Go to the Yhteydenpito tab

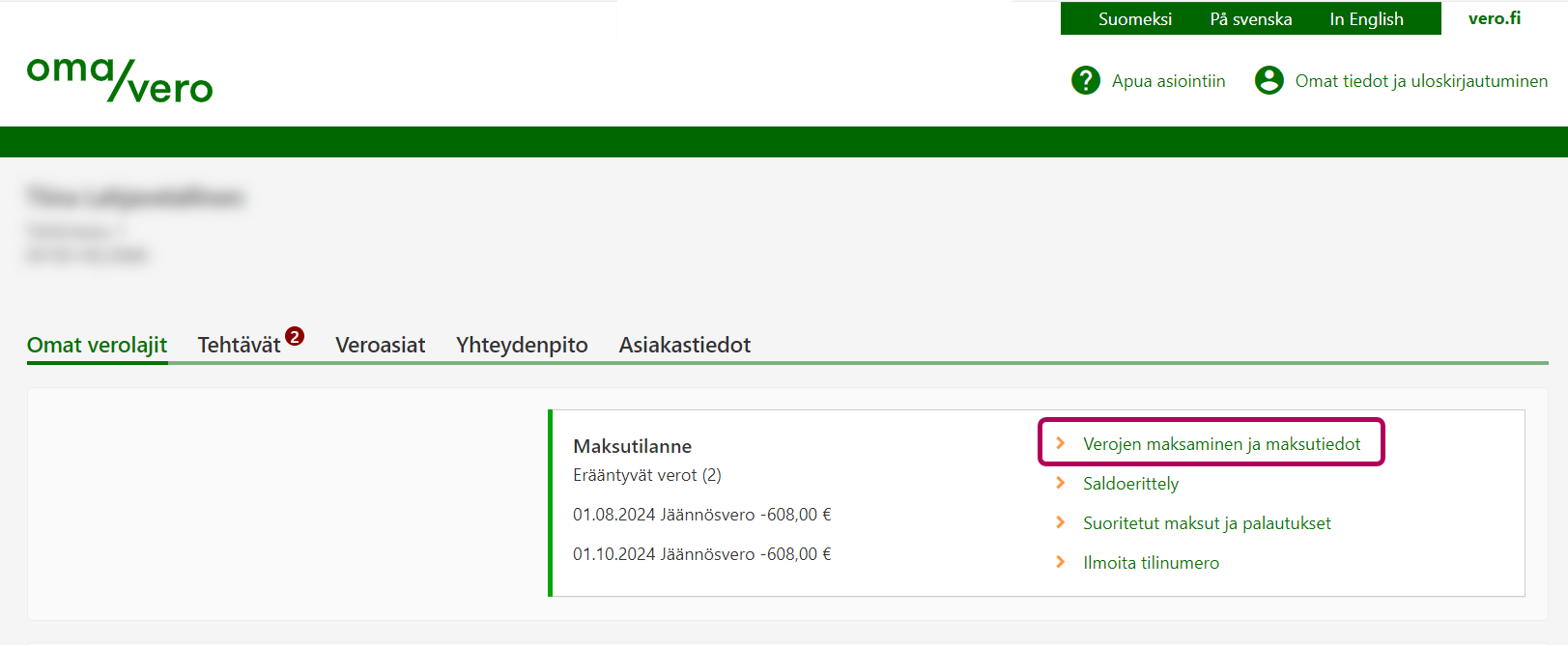pos(522,345)
